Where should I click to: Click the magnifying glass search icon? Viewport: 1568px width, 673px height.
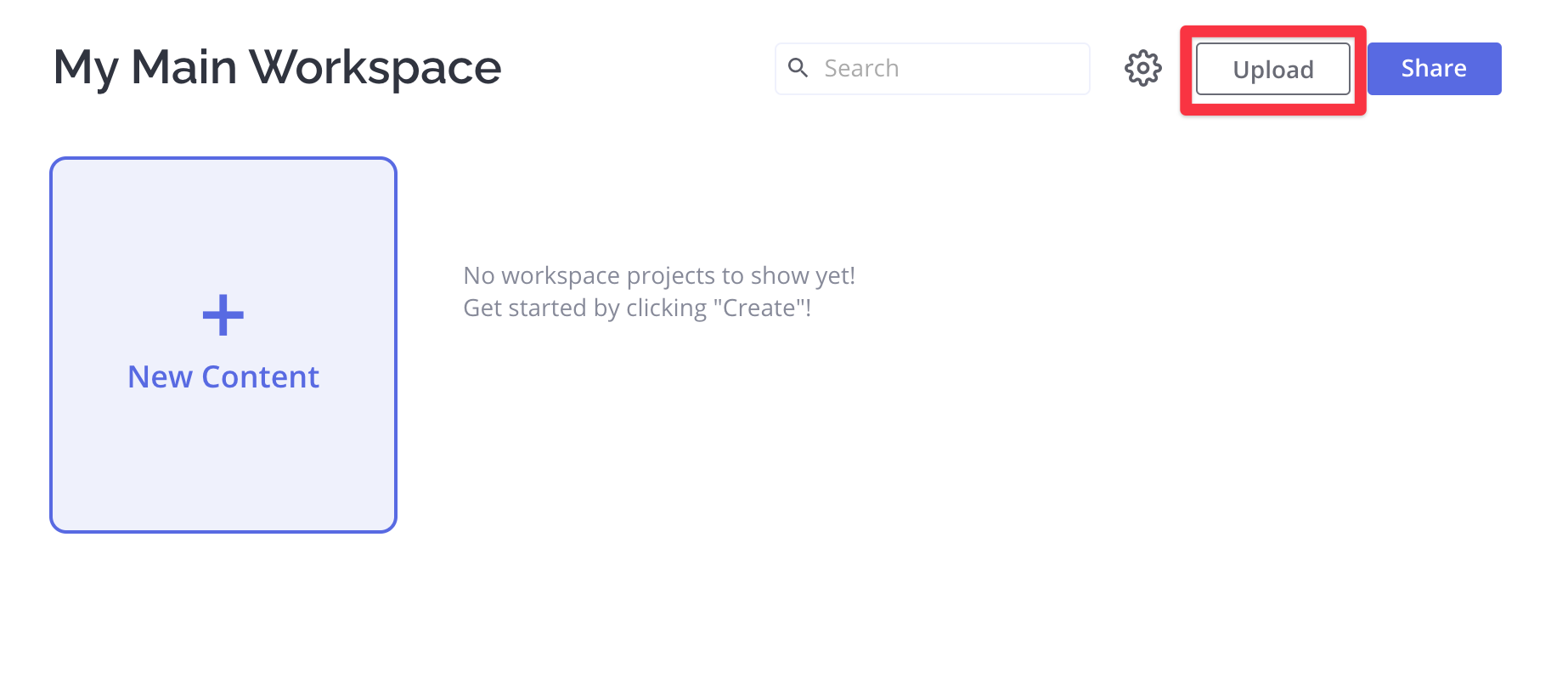798,68
